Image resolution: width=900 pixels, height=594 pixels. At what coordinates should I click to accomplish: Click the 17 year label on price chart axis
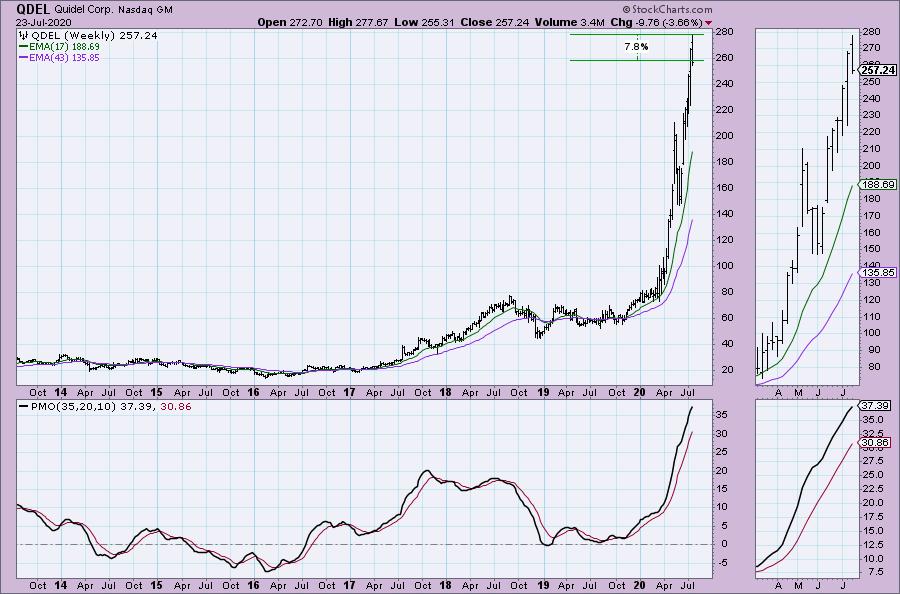coord(349,393)
